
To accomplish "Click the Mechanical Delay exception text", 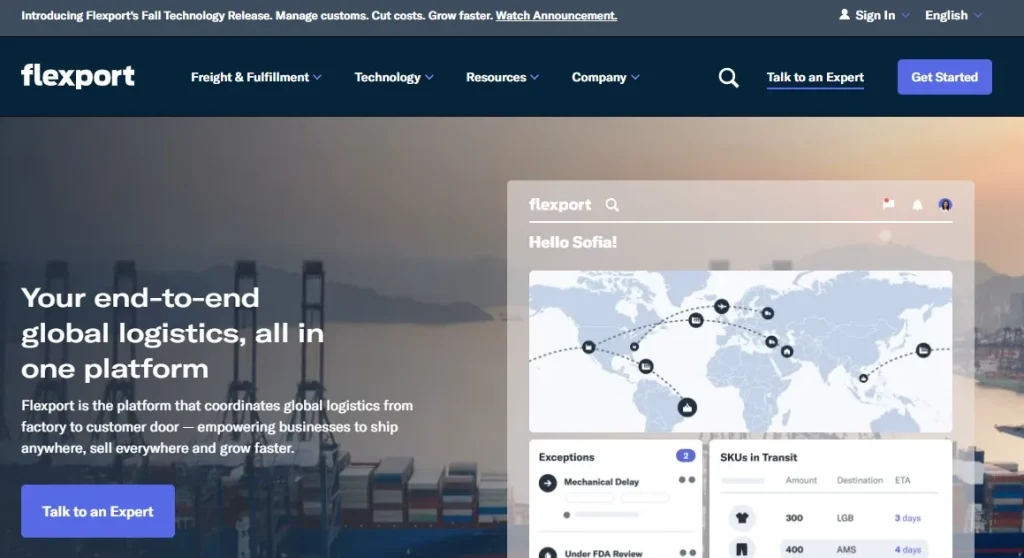I will (601, 482).
